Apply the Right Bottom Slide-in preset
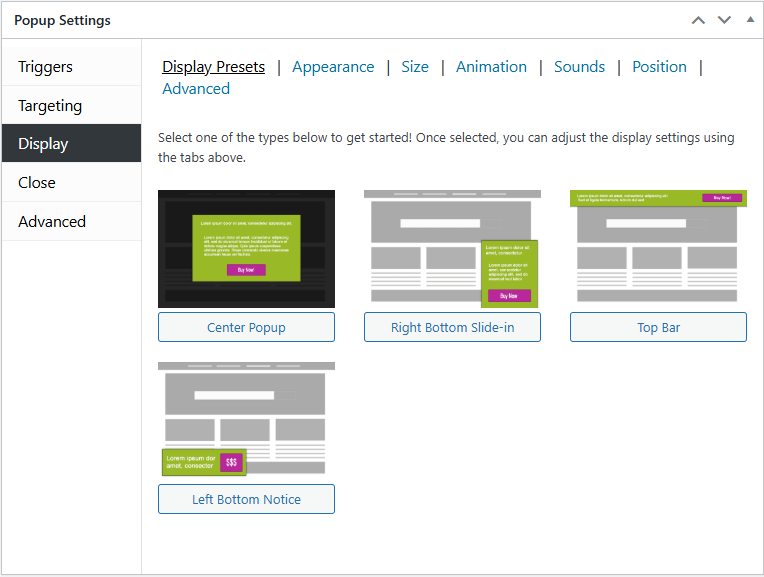The image size is (764, 577). 452,328
